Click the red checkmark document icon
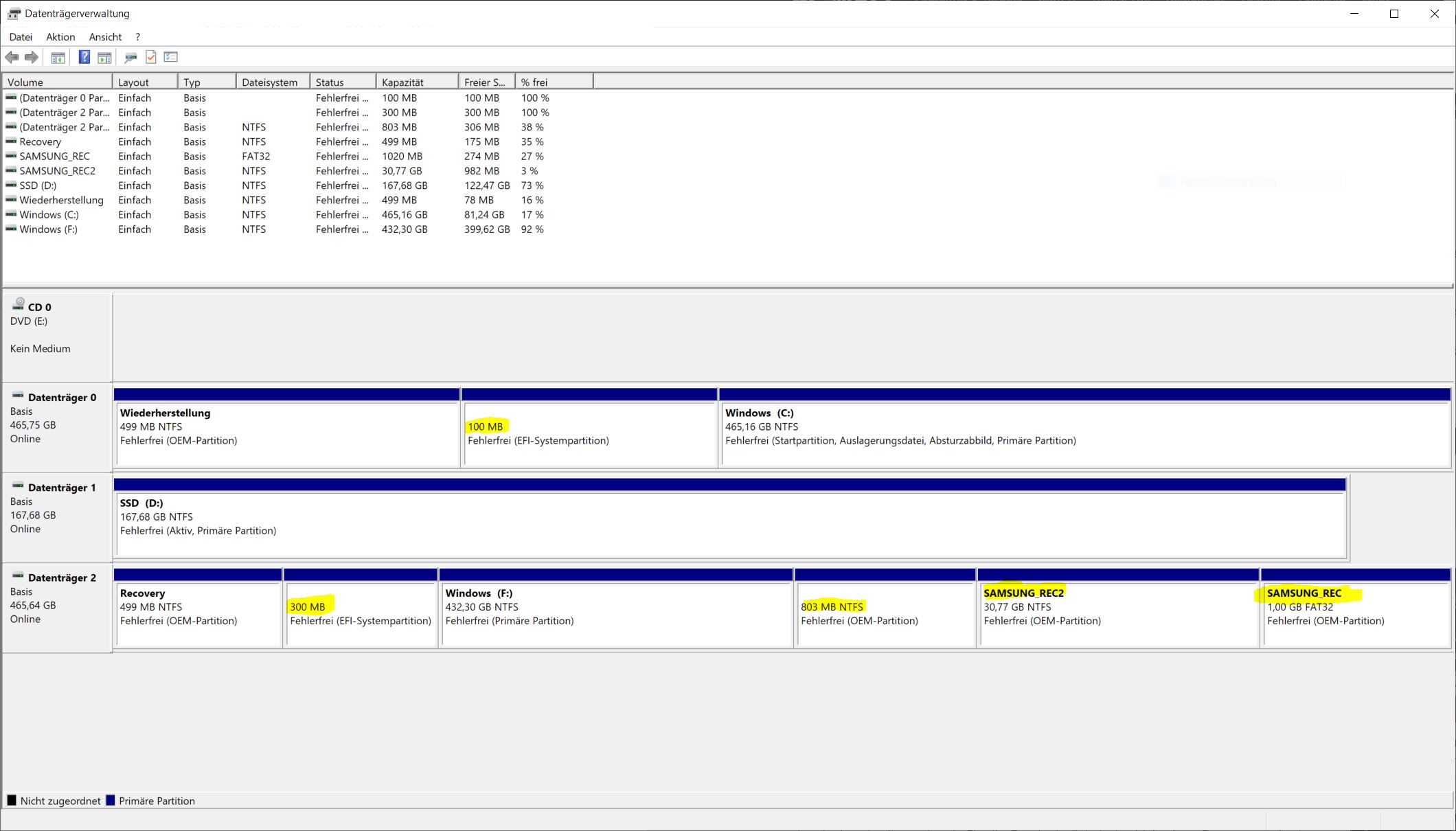1456x831 pixels. pos(151,58)
